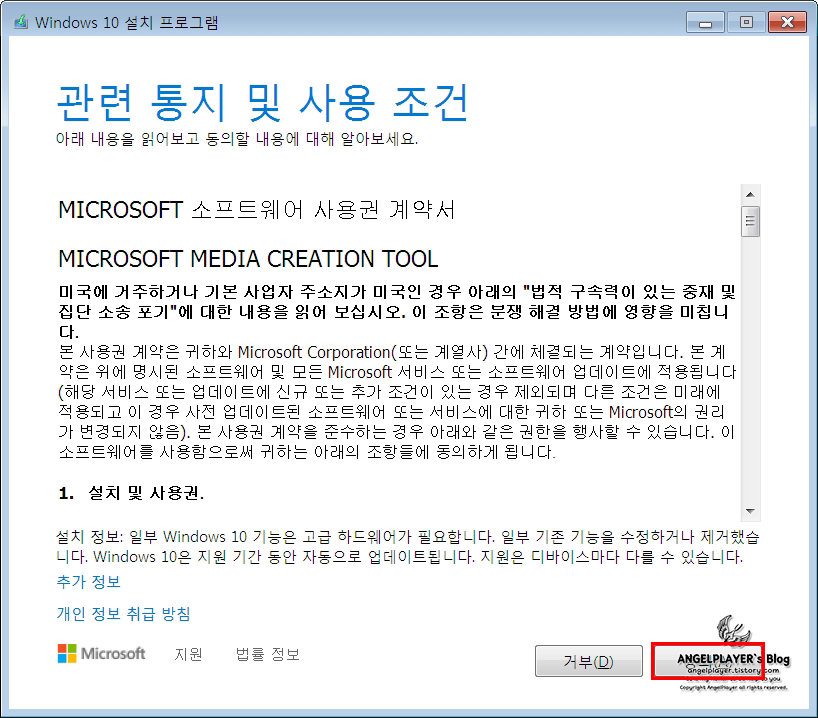This screenshot has width=818, height=718.
Task: Open the 법률 정보 legal link
Action: pyautogui.click(x=268, y=654)
